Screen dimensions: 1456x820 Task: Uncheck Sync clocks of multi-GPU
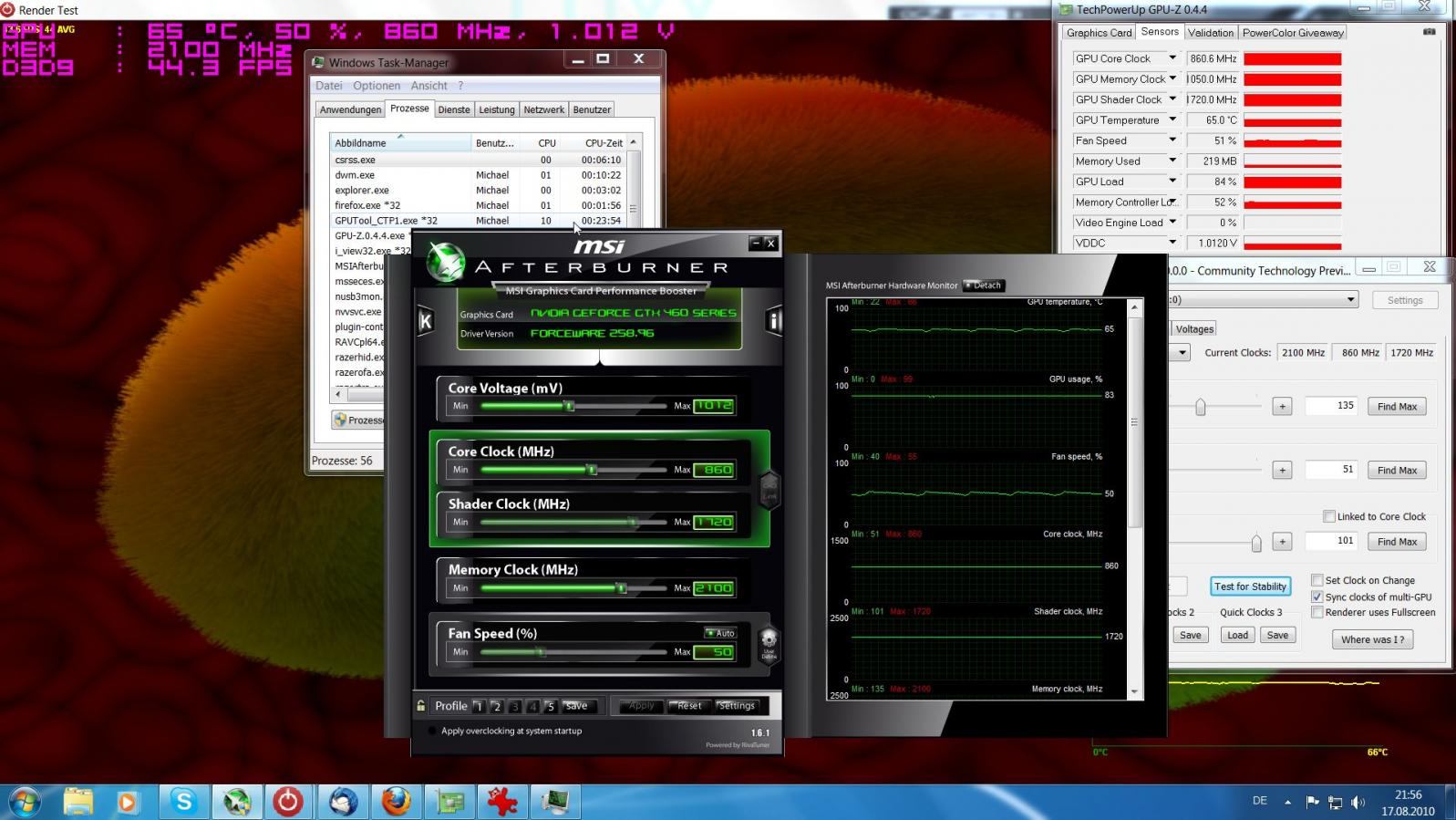click(1317, 597)
